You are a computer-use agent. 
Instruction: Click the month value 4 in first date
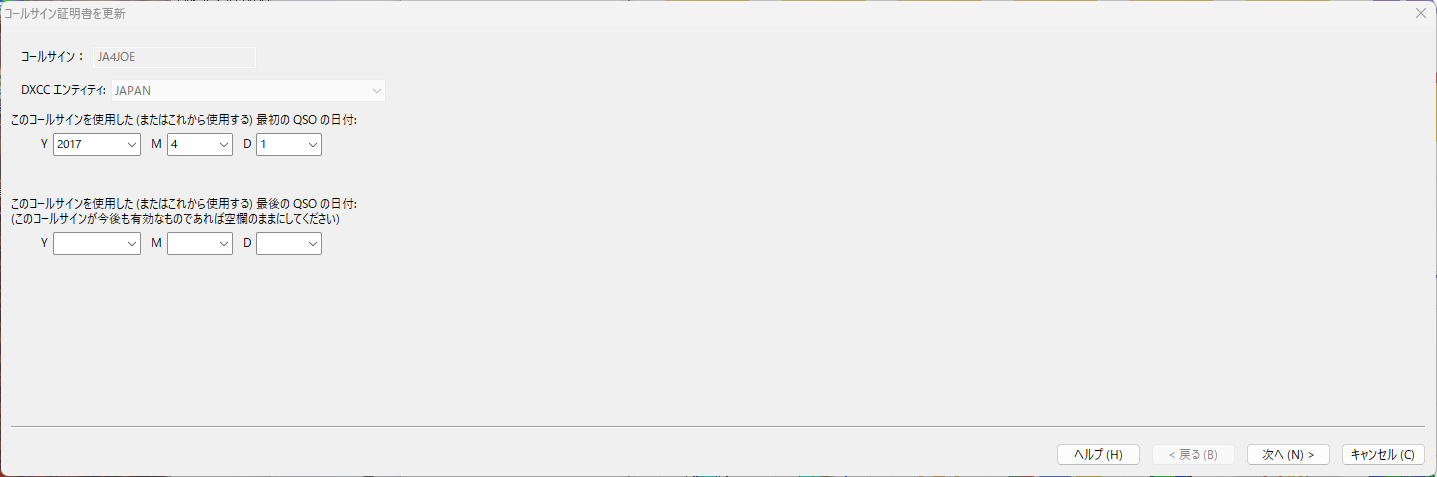pyautogui.click(x=174, y=145)
